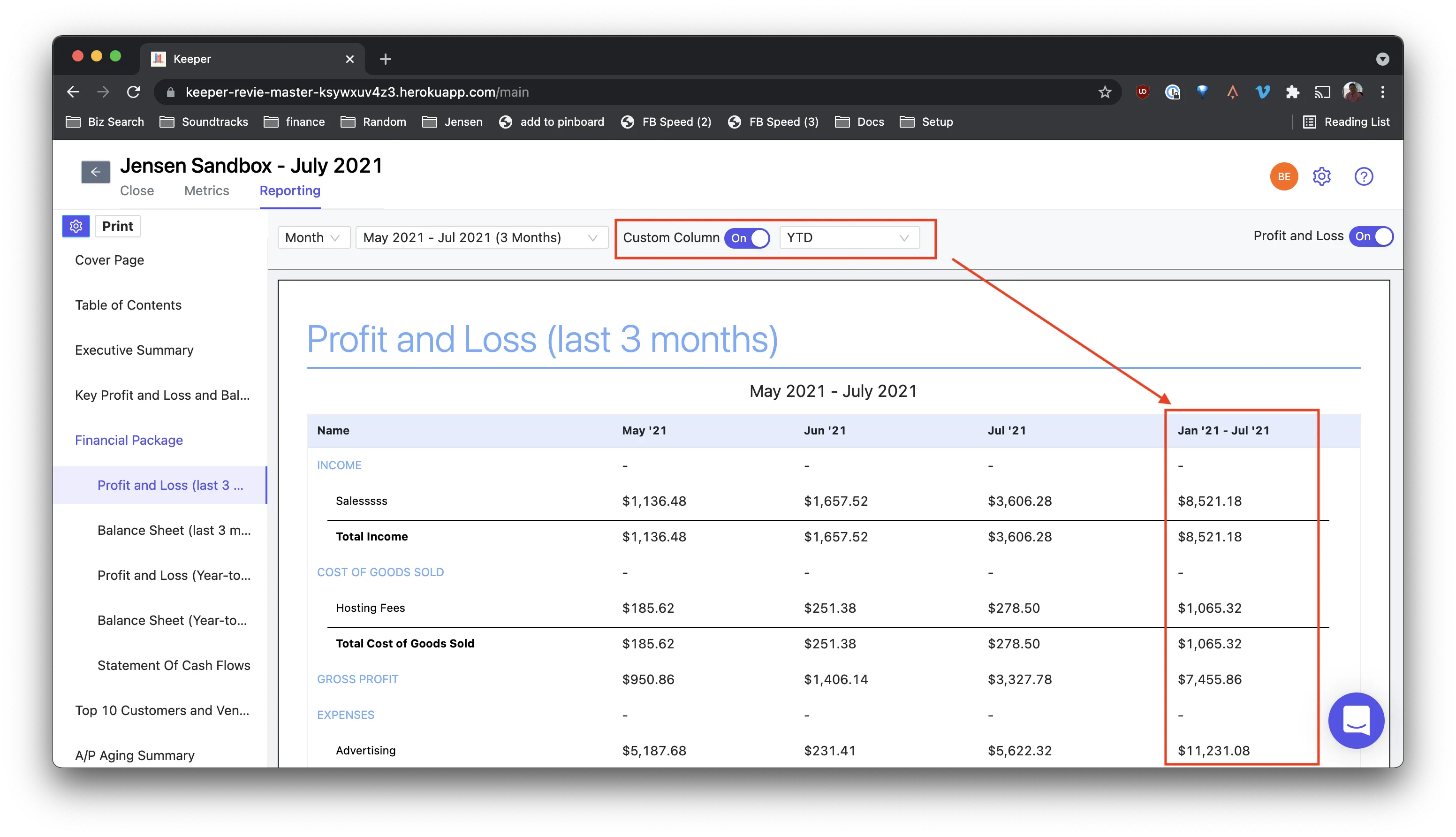The height and width of the screenshot is (837, 1456).
Task: Open the tab search dropdown arrow
Action: 1382,59
